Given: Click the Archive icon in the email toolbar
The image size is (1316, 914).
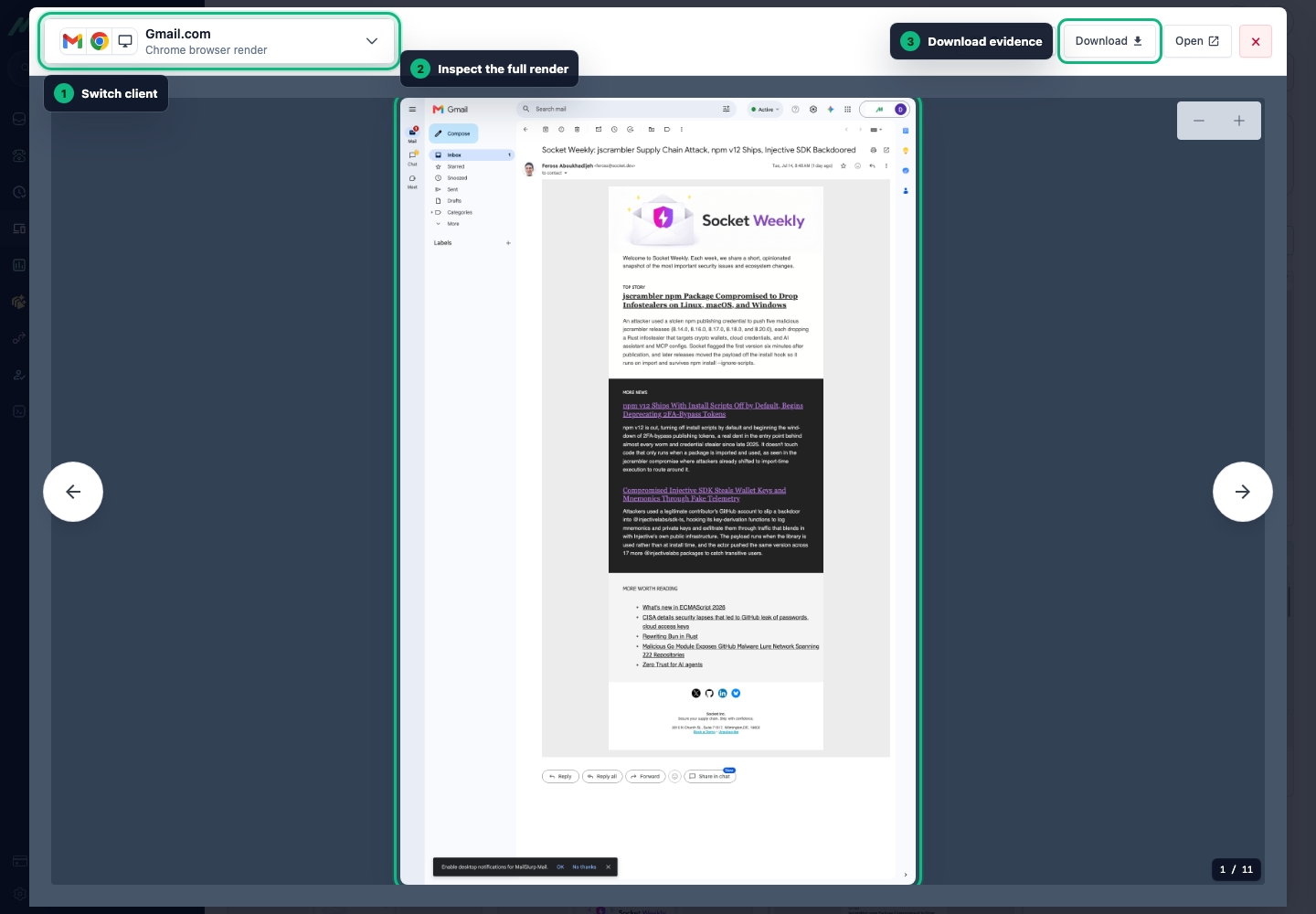Looking at the screenshot, I should [546, 129].
